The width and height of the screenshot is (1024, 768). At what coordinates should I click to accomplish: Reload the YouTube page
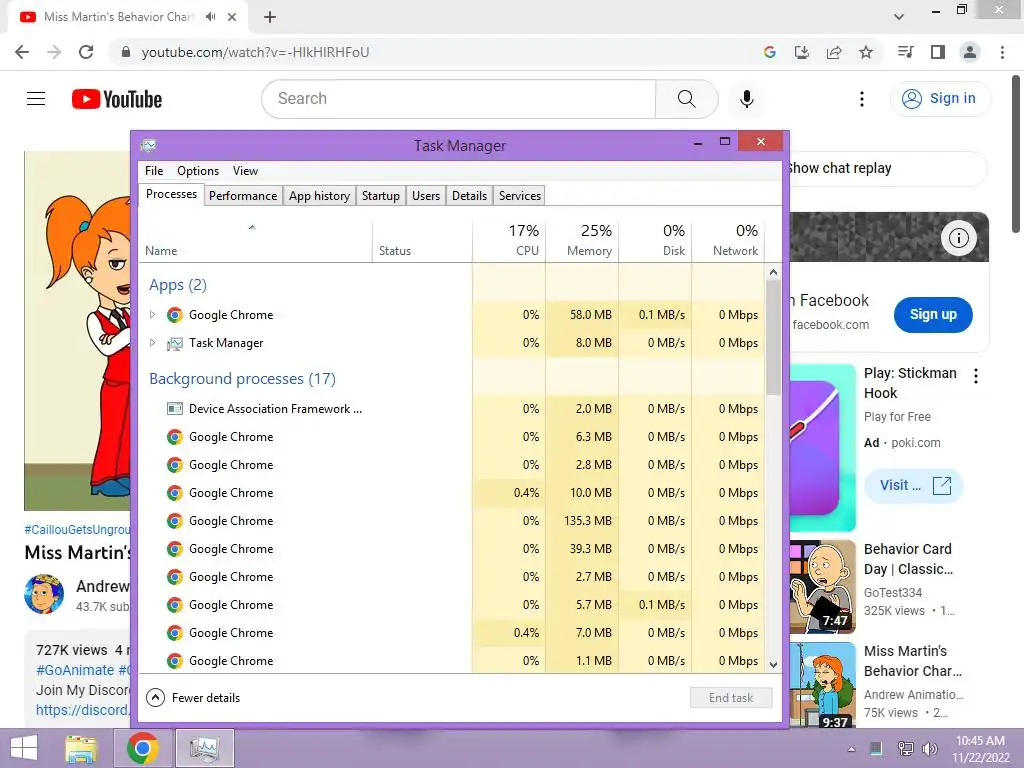tap(86, 52)
